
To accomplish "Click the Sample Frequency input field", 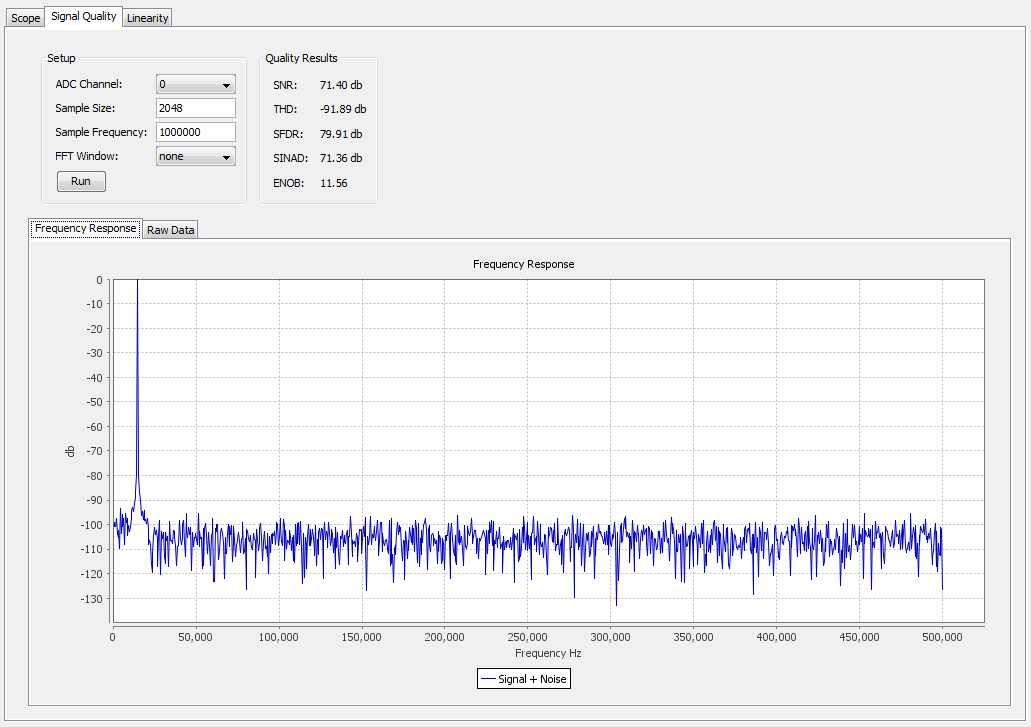I will [195, 132].
